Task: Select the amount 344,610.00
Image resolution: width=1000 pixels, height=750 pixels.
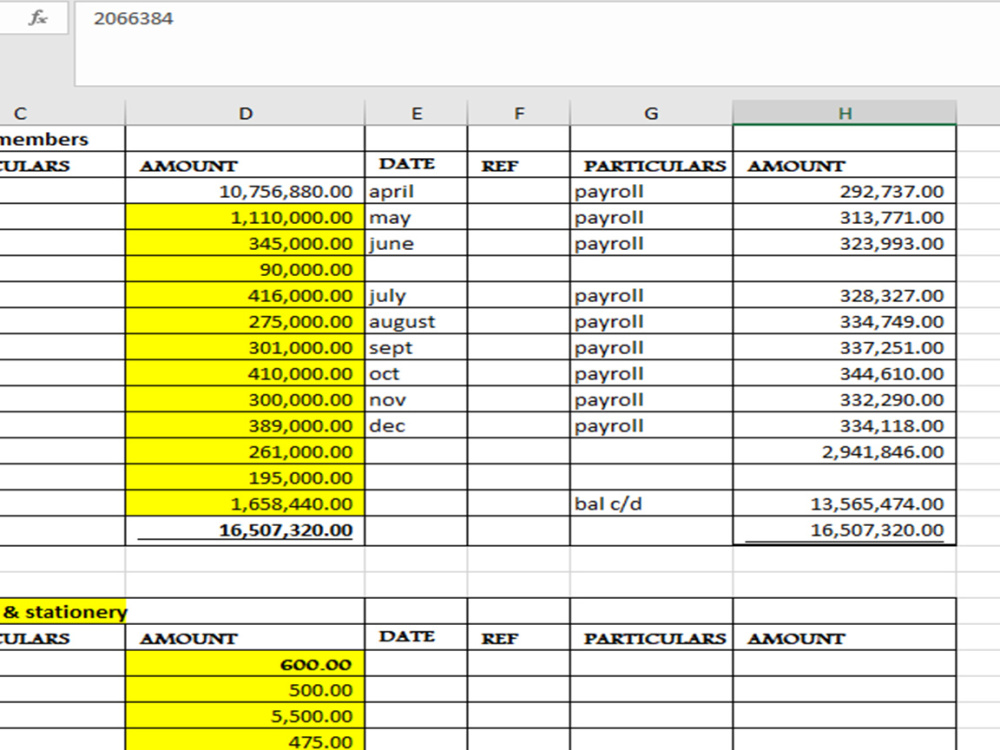Action: tap(844, 374)
